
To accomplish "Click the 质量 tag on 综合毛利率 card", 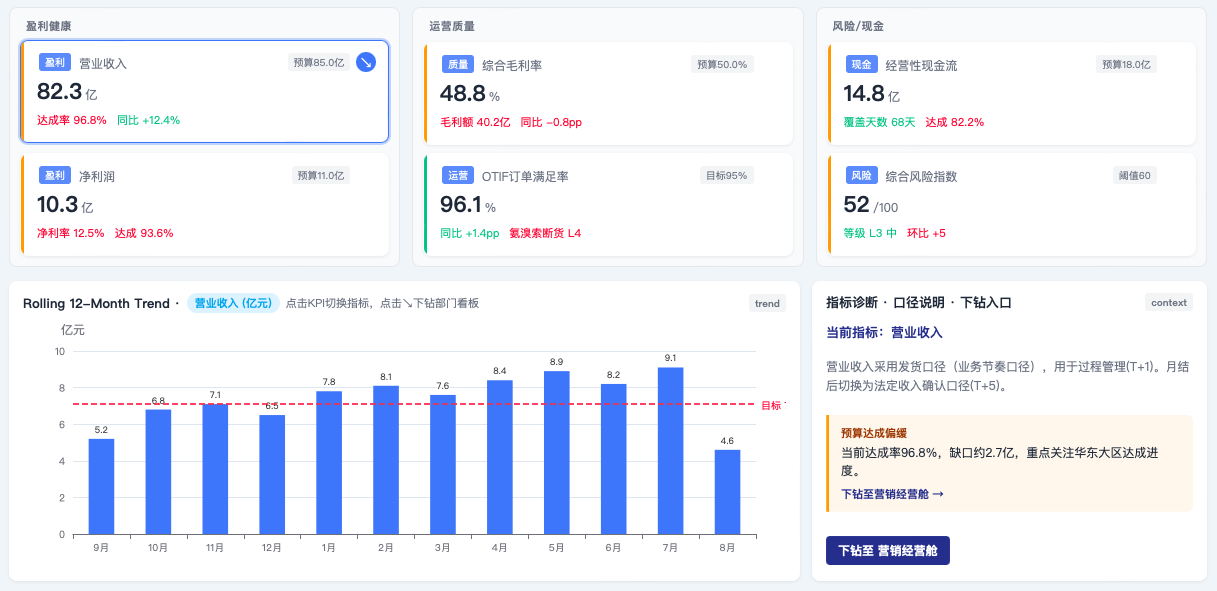I will 458,65.
